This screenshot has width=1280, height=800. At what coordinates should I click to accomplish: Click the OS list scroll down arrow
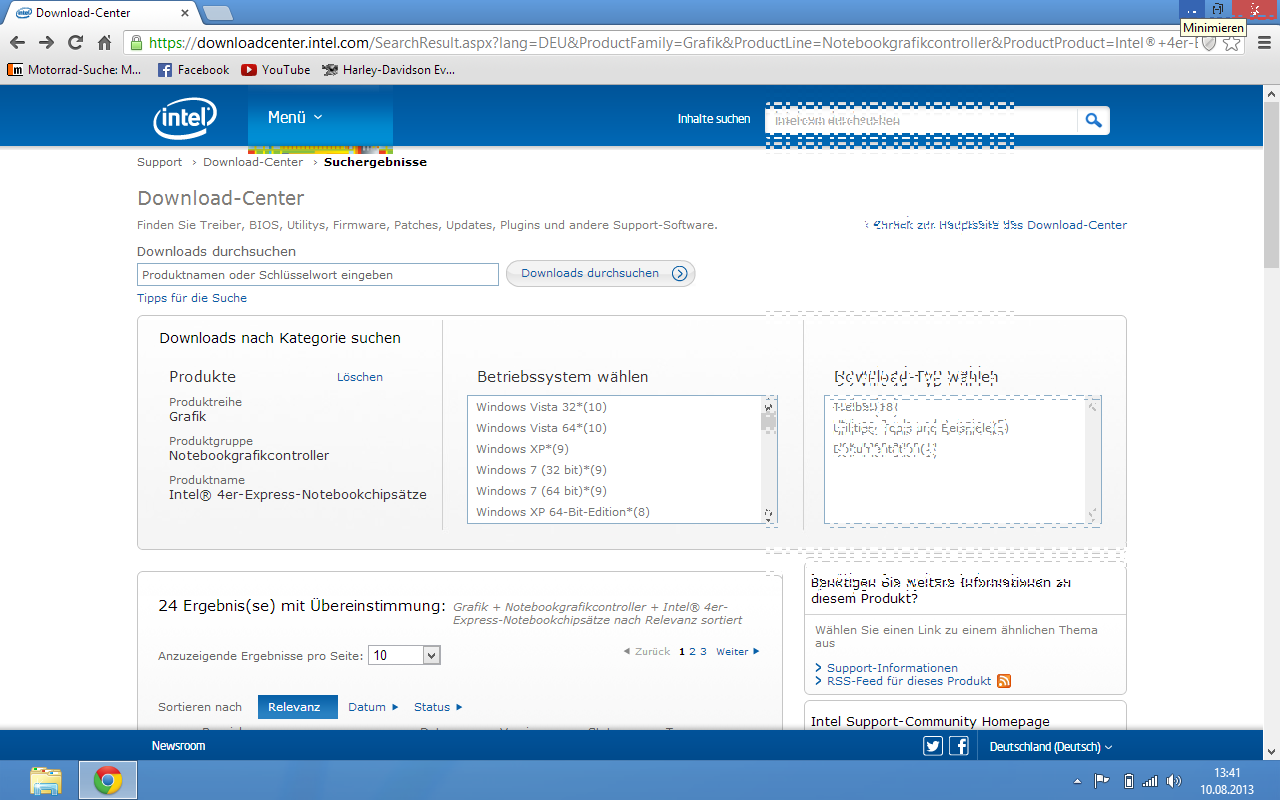coord(769,516)
